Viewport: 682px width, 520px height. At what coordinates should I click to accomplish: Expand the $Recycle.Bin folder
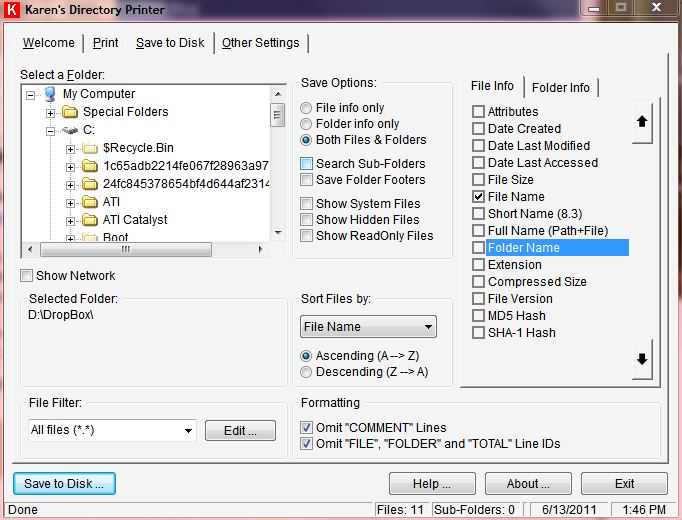tap(70, 149)
